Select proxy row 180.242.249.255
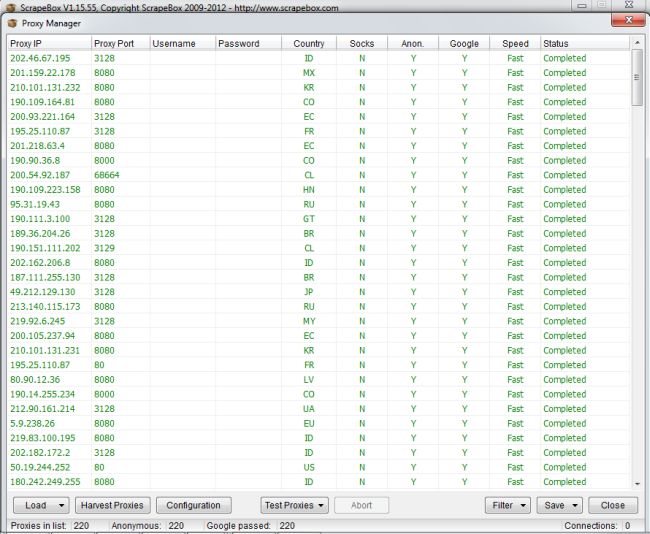Viewport: 650px width, 534px height. point(319,482)
